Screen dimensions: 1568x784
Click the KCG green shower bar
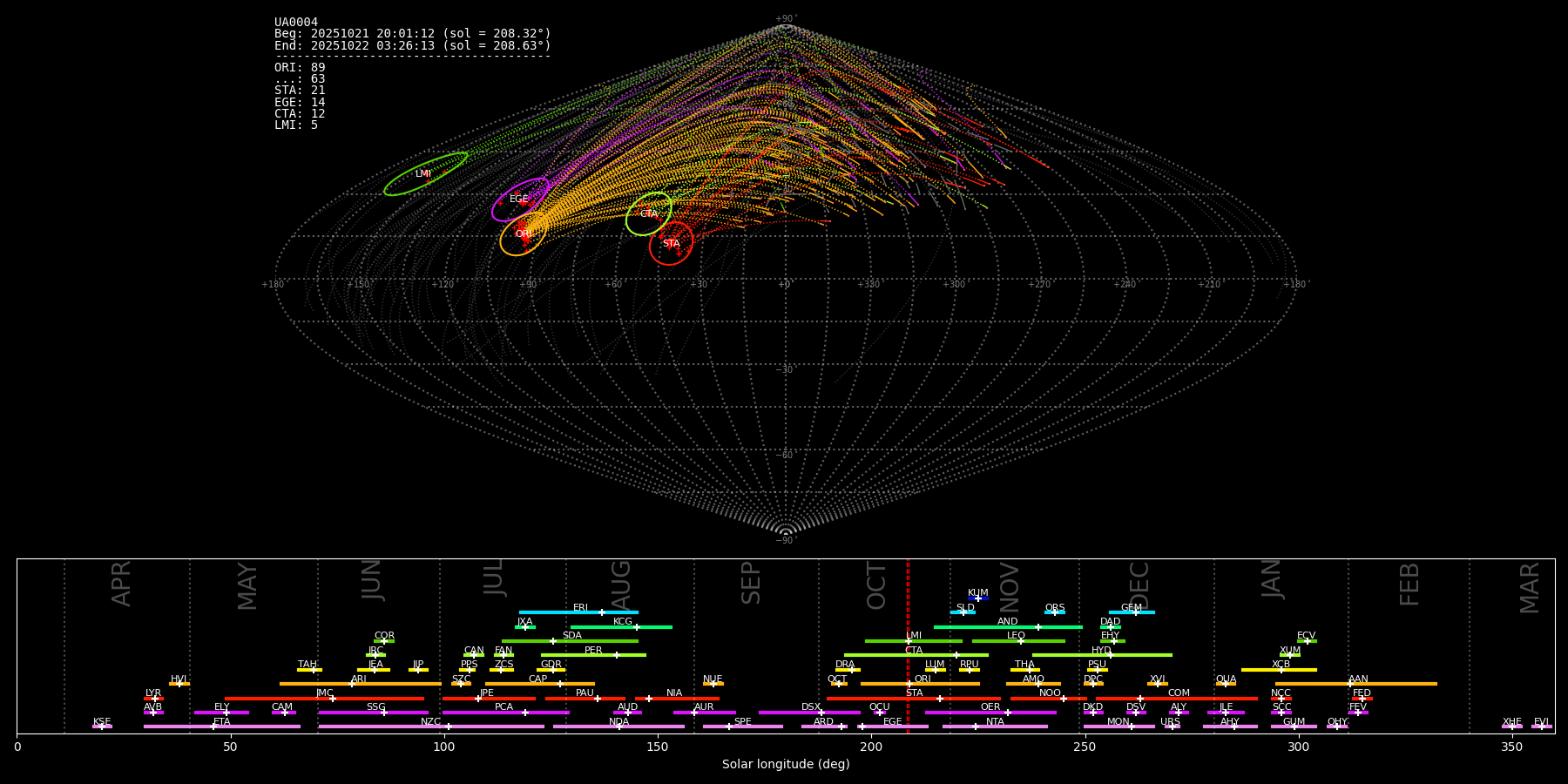[x=621, y=626]
